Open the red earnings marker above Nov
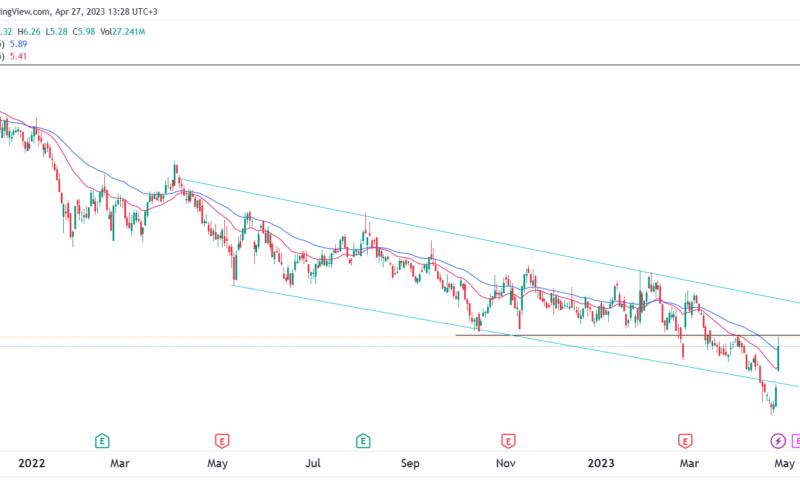The image size is (800, 503). click(508, 441)
